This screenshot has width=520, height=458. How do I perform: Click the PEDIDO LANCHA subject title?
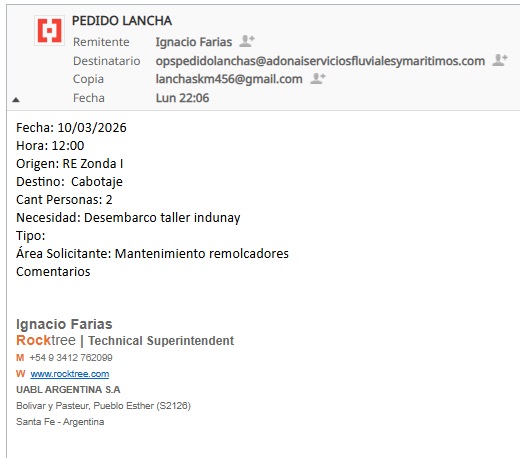(x=122, y=21)
